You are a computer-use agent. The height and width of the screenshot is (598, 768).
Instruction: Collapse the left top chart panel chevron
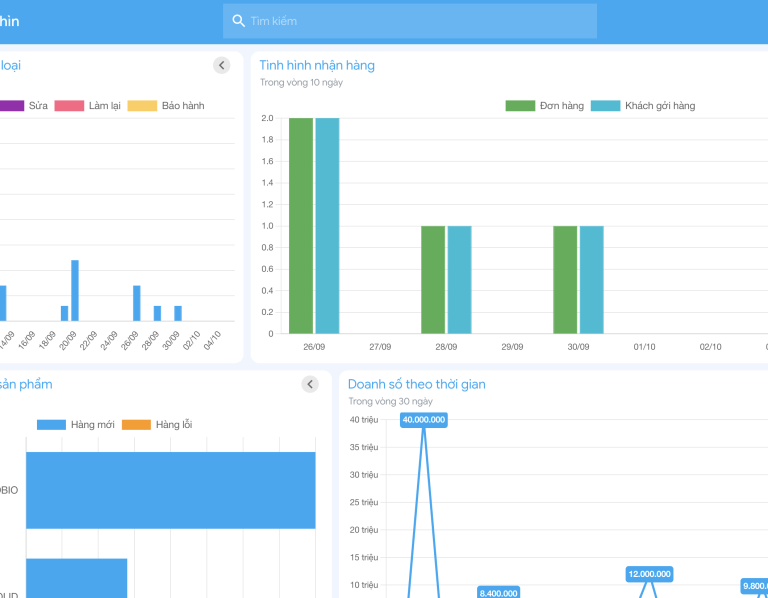222,65
